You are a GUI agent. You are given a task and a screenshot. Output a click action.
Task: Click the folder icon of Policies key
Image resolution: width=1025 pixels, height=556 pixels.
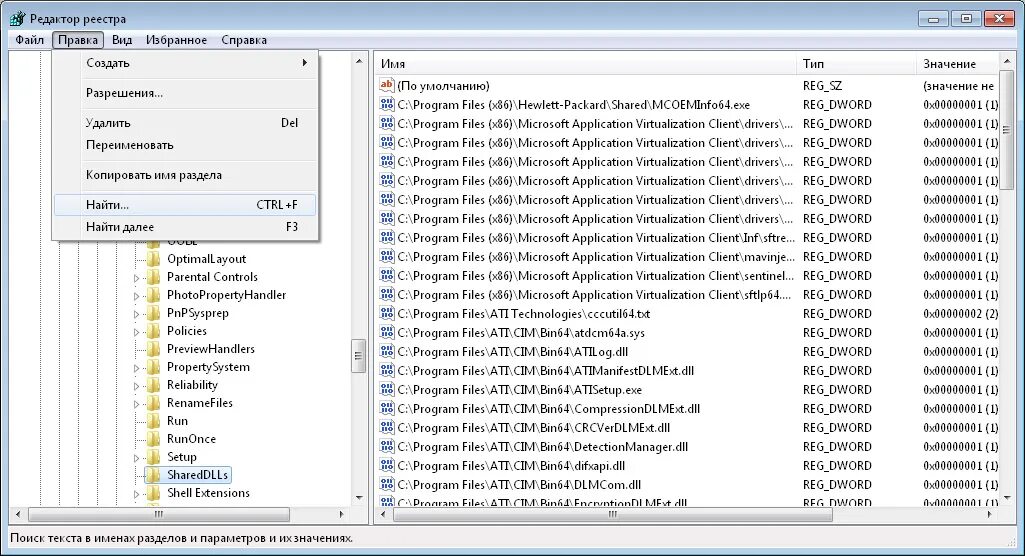[x=154, y=331]
